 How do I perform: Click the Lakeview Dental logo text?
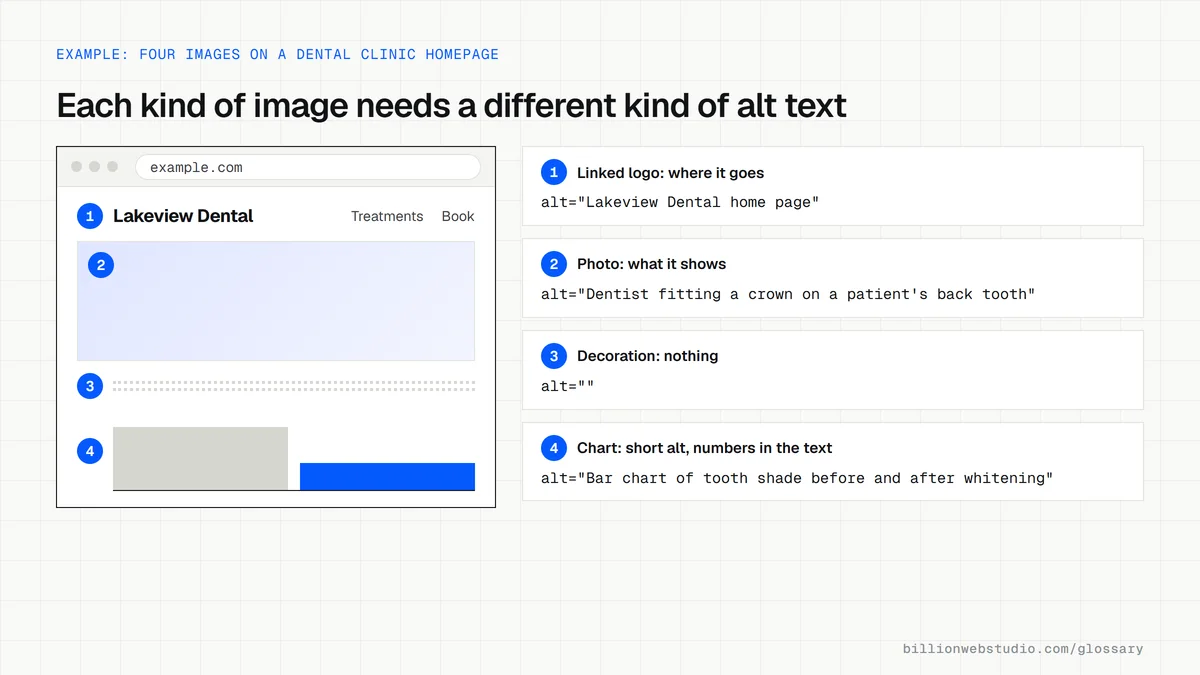(x=183, y=216)
